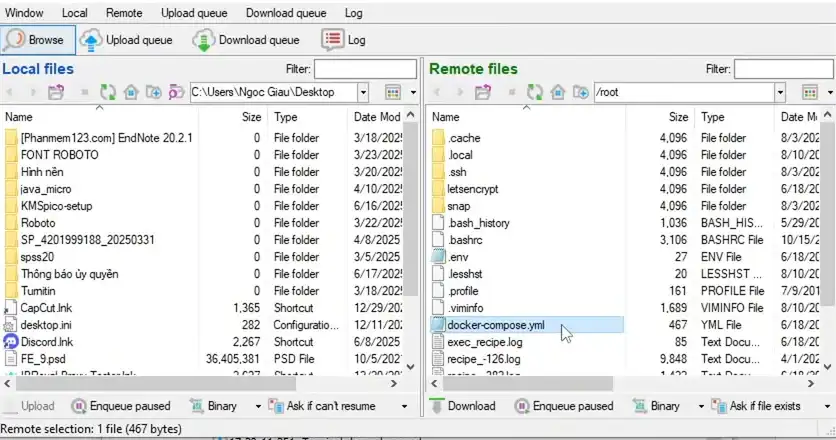
Task: Open Local files view mode dropdown arrow
Action: [x=413, y=92]
